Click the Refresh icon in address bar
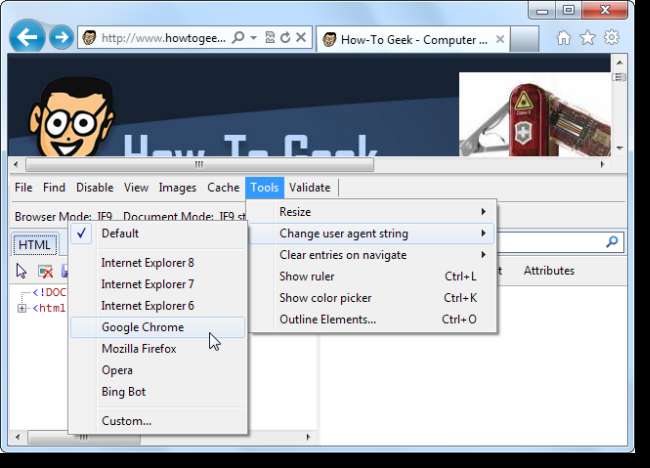 [x=285, y=38]
